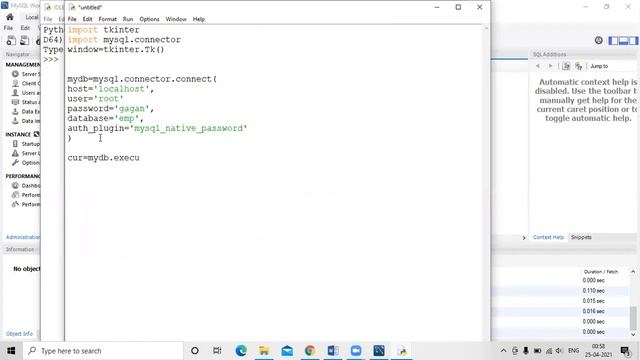Toggle the bottom output panel visibility
The height and width of the screenshot is (360, 640).
coord(623,40)
